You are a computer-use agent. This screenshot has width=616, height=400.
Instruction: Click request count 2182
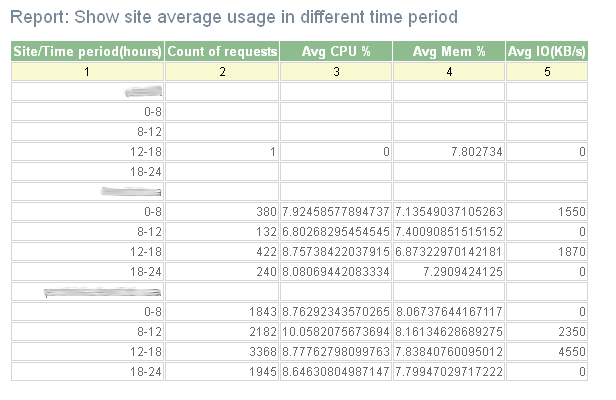pos(263,332)
